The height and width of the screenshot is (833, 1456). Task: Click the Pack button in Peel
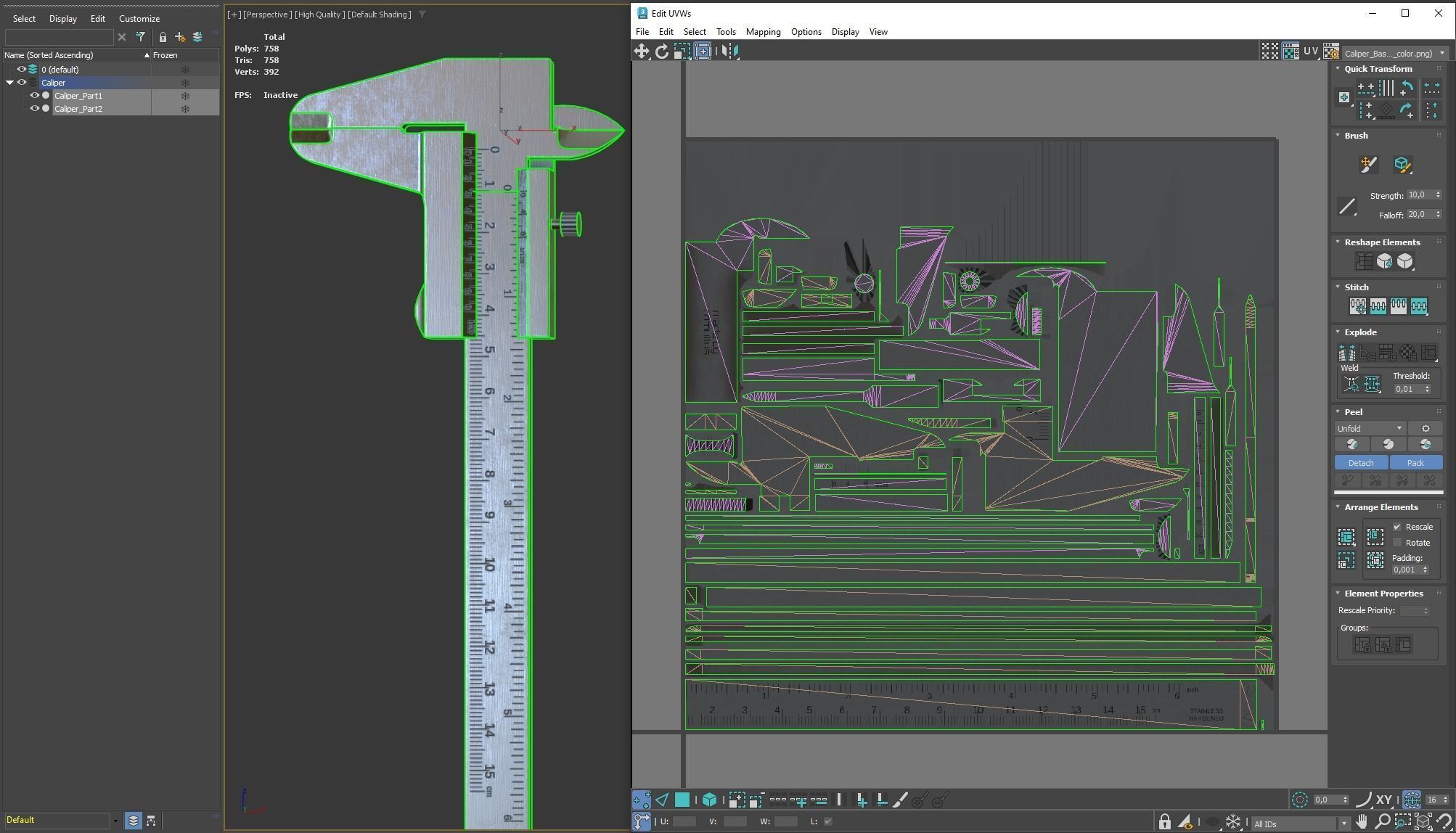[1415, 463]
